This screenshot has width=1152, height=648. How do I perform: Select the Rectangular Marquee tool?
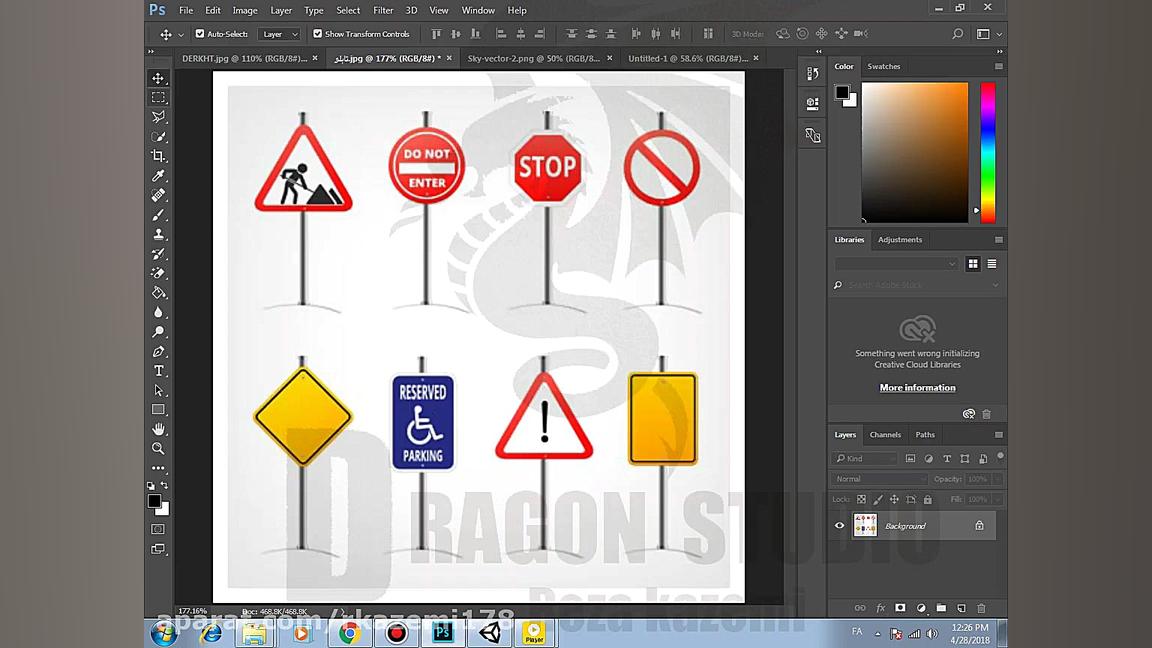(x=158, y=98)
